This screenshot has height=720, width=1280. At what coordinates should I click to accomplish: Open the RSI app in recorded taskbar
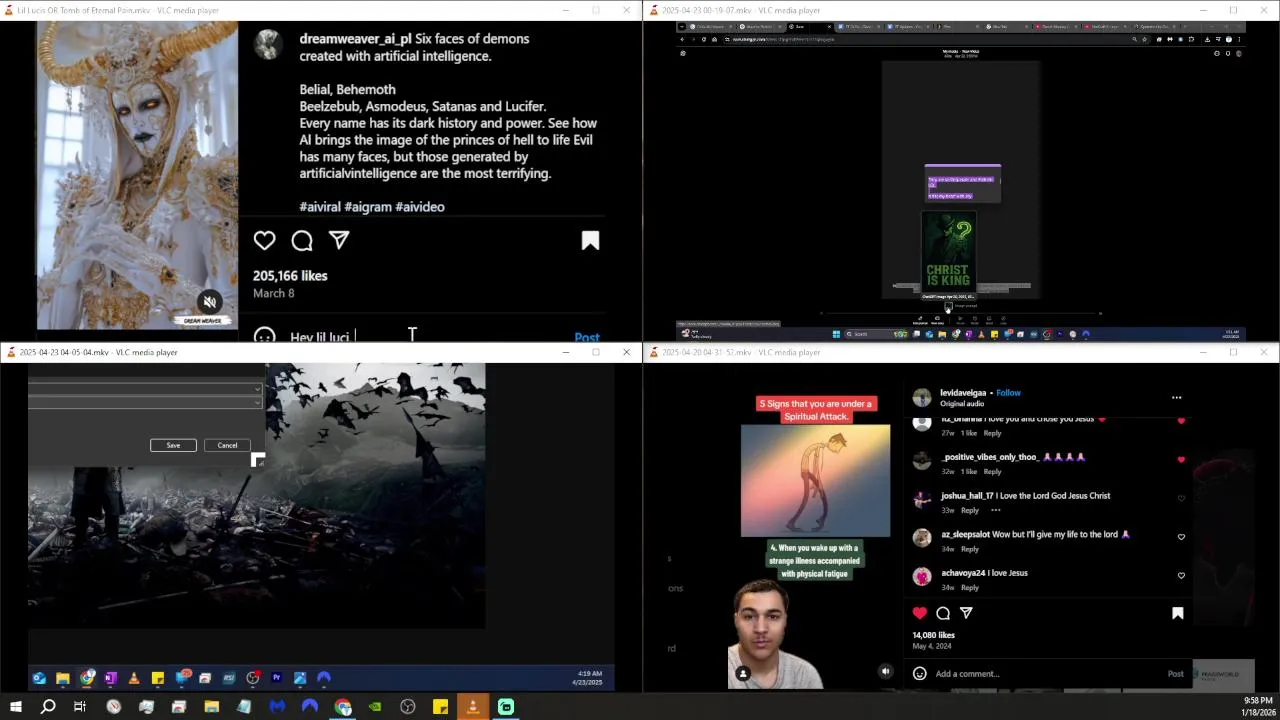[229, 678]
